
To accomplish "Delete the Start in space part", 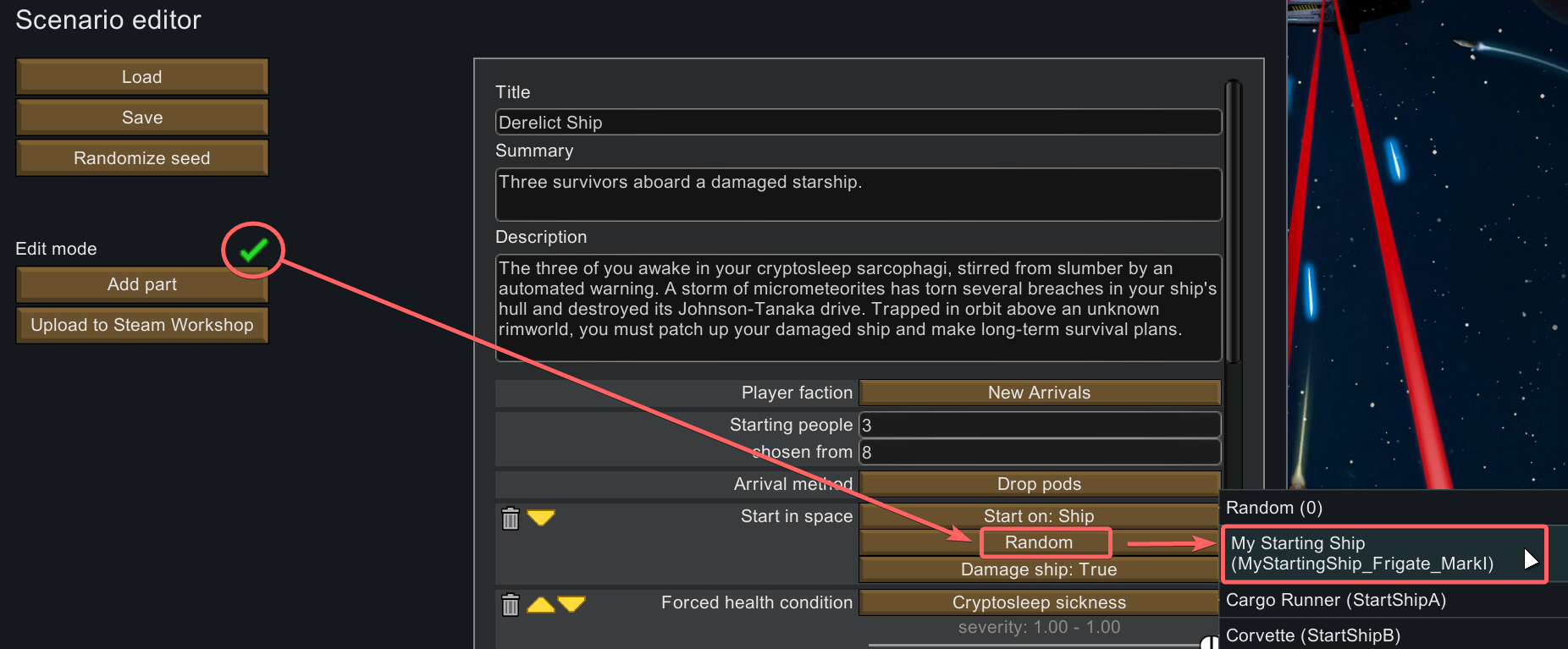I will coord(511,518).
